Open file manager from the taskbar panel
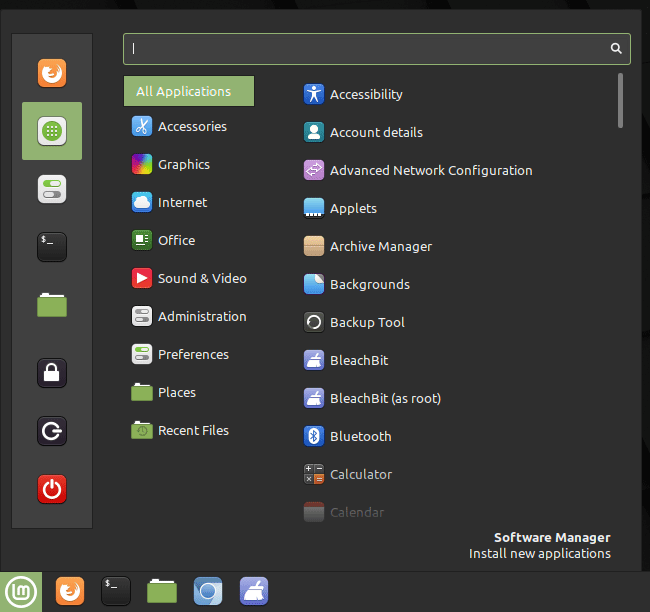The width and height of the screenshot is (650, 612). coord(162,591)
